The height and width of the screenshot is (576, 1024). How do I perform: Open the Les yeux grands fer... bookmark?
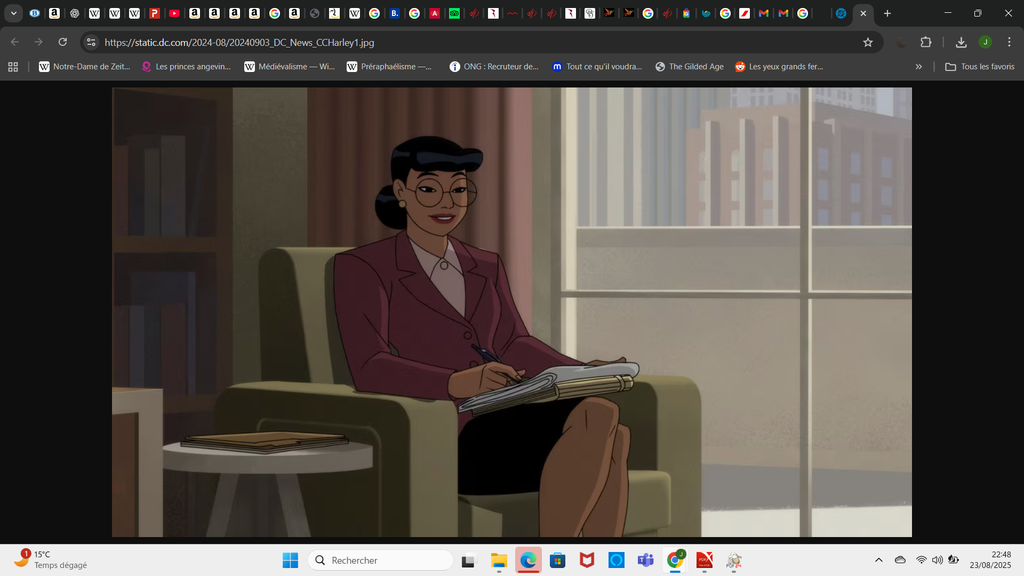tap(778, 67)
